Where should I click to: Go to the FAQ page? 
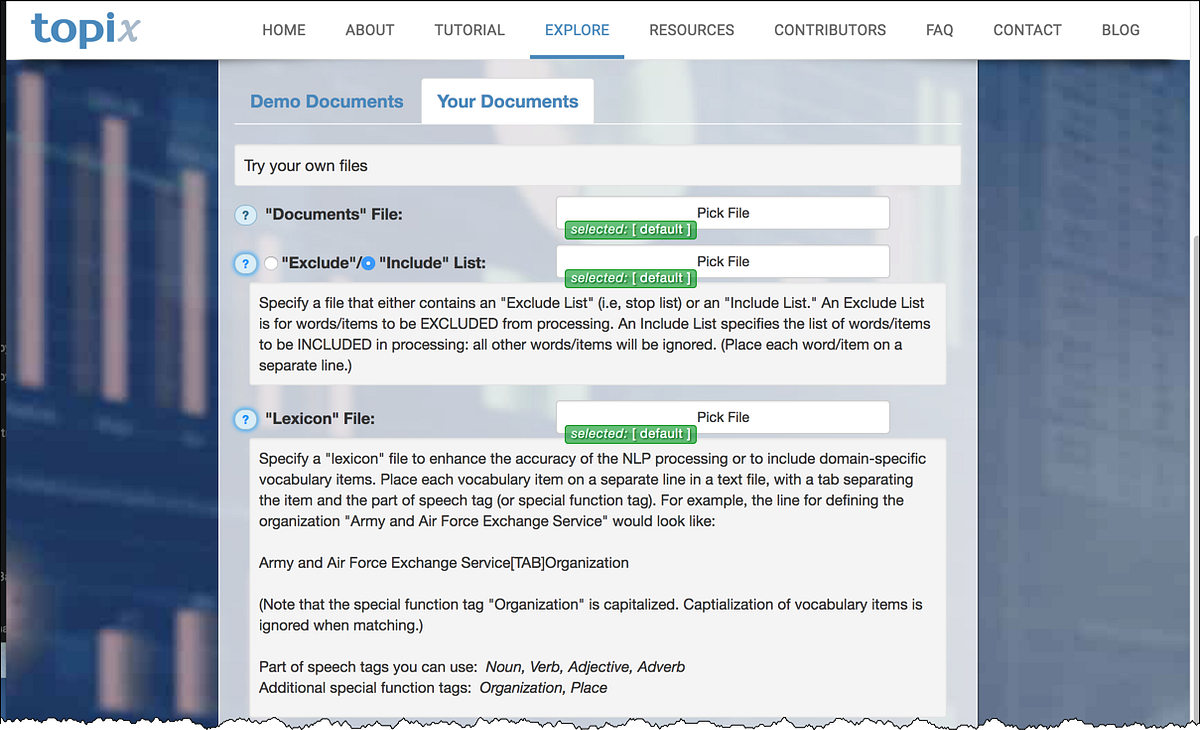pyautogui.click(x=939, y=30)
